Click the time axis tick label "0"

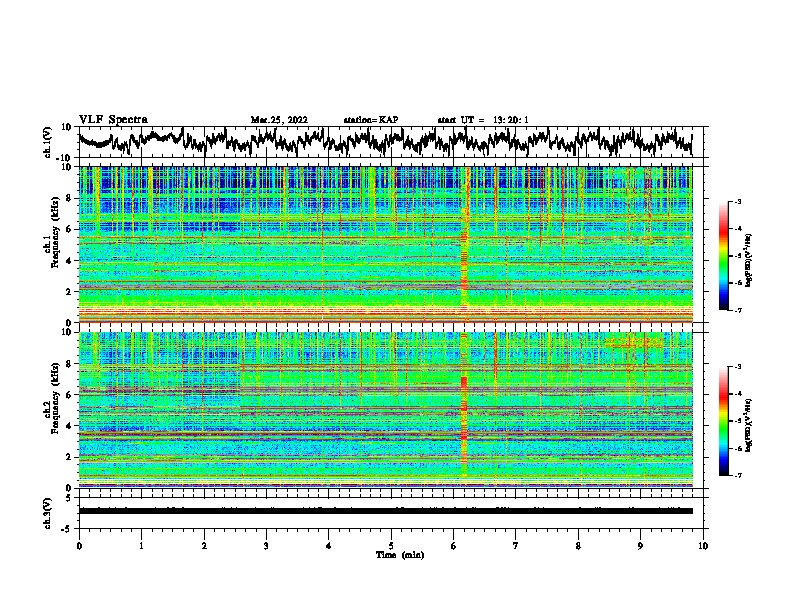(79, 545)
